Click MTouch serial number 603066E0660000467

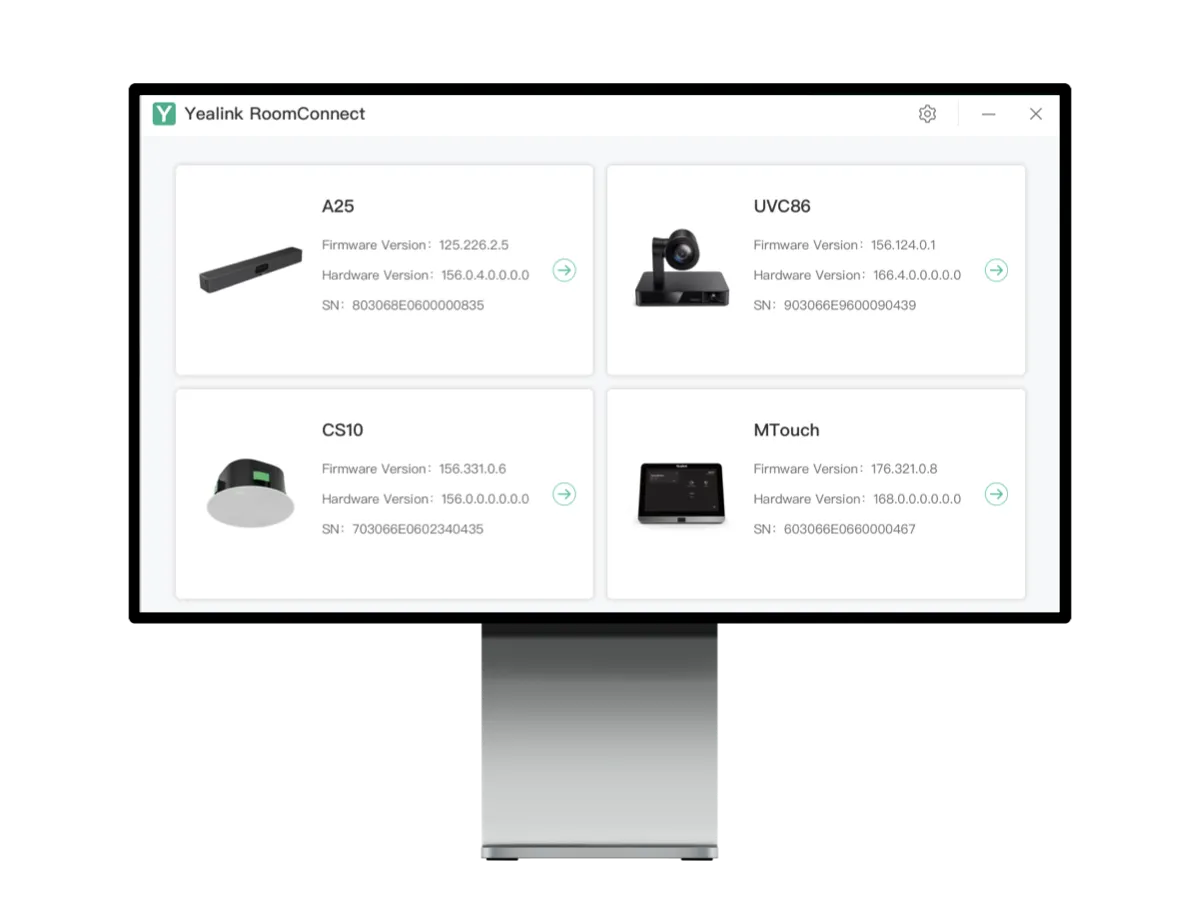click(x=850, y=529)
